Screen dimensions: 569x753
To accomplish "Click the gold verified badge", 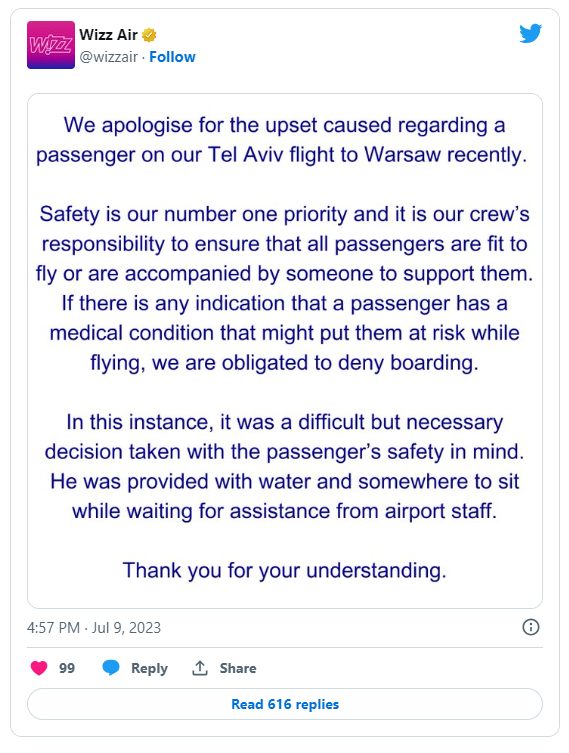I will point(149,35).
